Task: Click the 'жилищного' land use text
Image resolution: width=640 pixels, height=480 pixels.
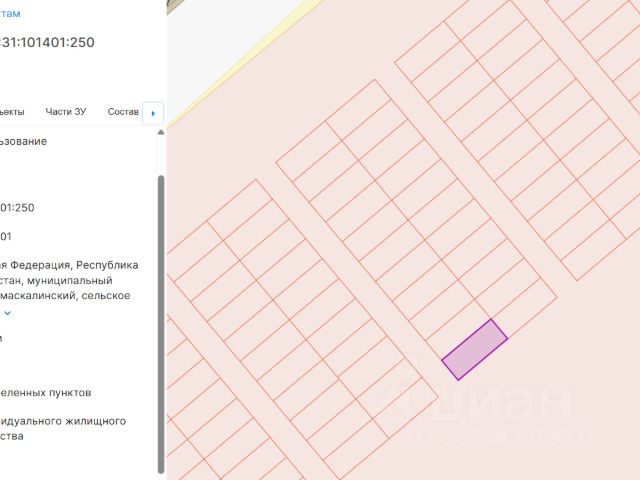Action: [x=97, y=421]
